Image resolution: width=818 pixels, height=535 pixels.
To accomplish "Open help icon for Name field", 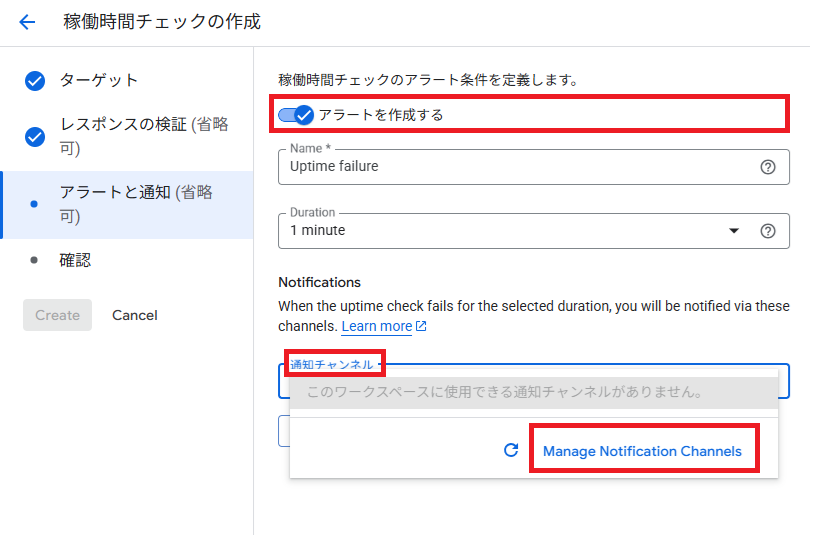I will coord(768,167).
